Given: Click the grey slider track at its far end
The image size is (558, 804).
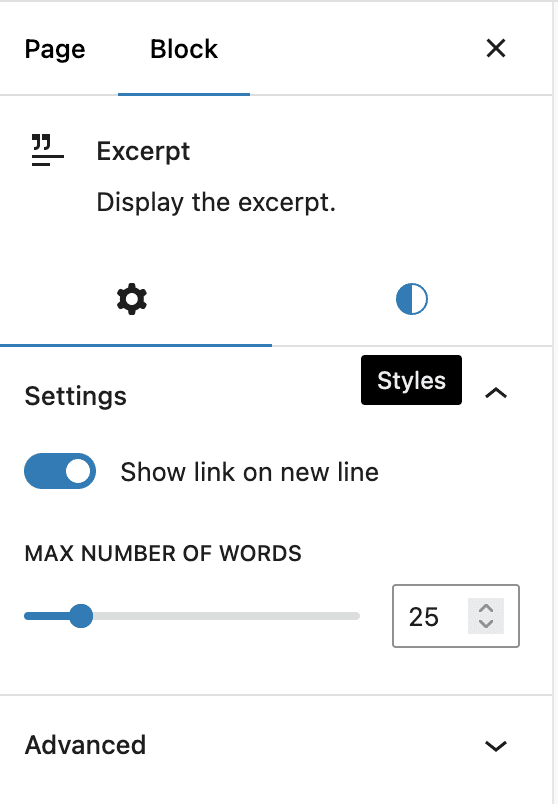Looking at the screenshot, I should (x=354, y=616).
